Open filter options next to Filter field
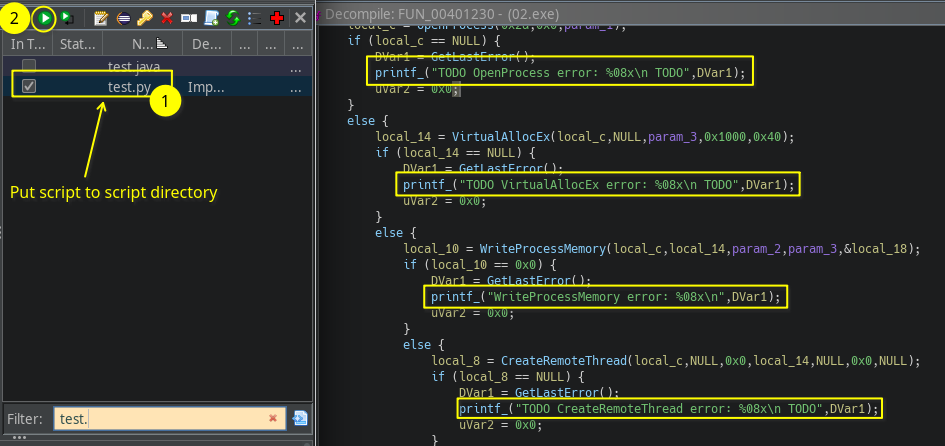This screenshot has width=945, height=446. [300, 418]
